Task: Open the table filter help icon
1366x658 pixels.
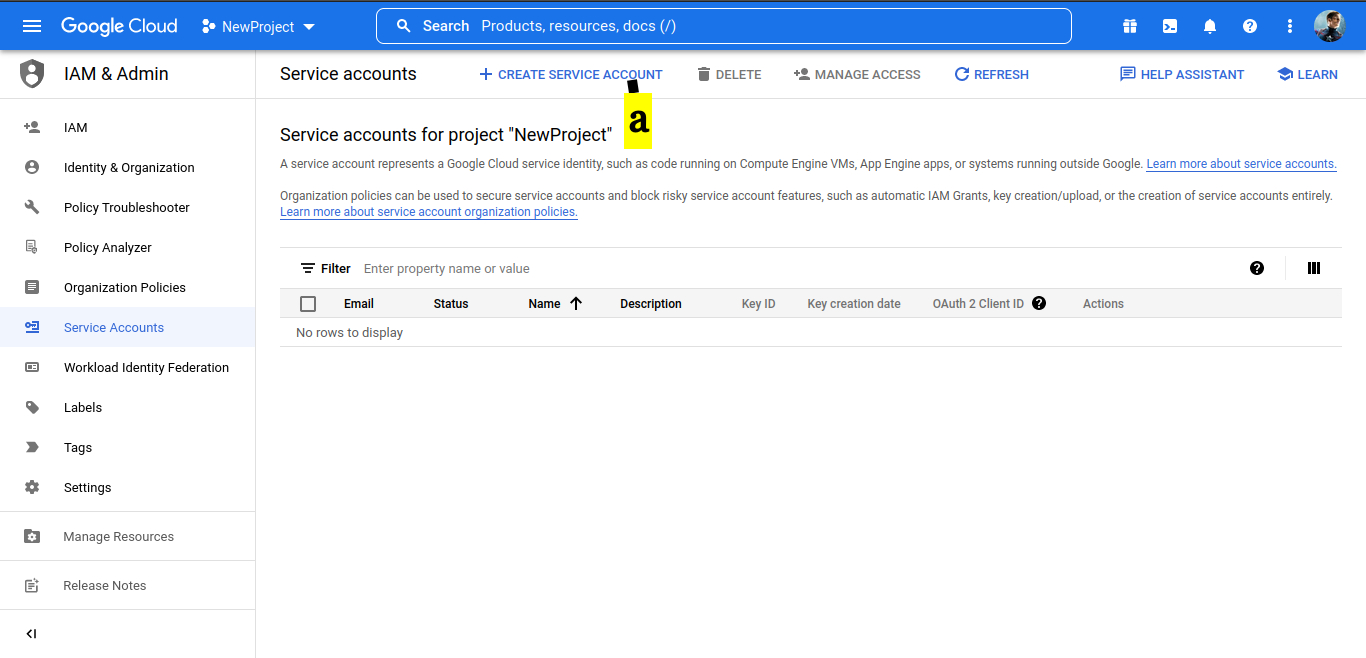Action: (x=1257, y=268)
